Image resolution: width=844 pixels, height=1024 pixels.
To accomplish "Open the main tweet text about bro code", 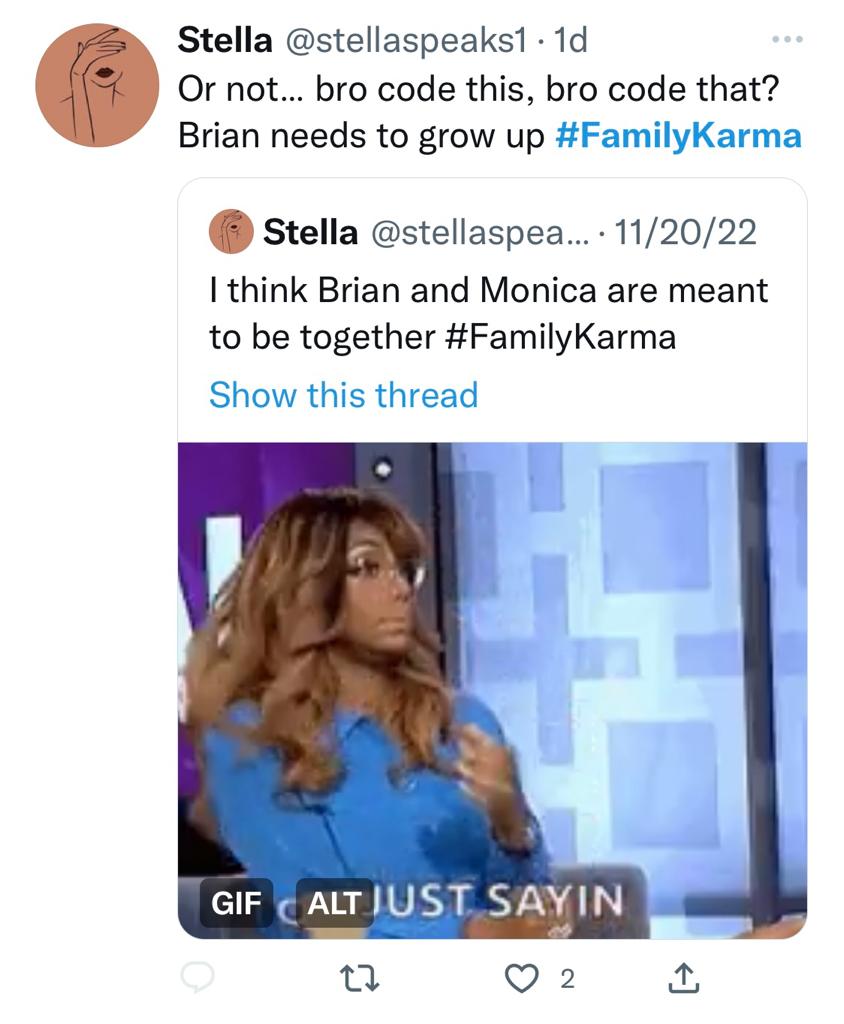I will tap(490, 112).
